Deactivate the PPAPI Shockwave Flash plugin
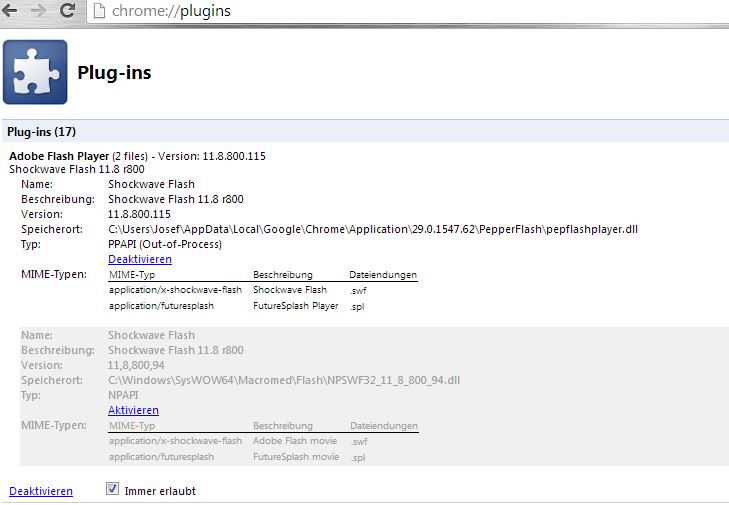Image resolution: width=729 pixels, height=505 pixels. 140,259
